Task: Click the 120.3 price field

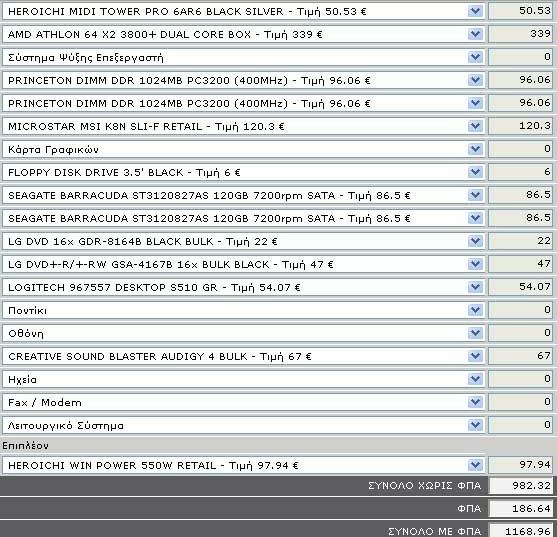Action: click(x=520, y=126)
